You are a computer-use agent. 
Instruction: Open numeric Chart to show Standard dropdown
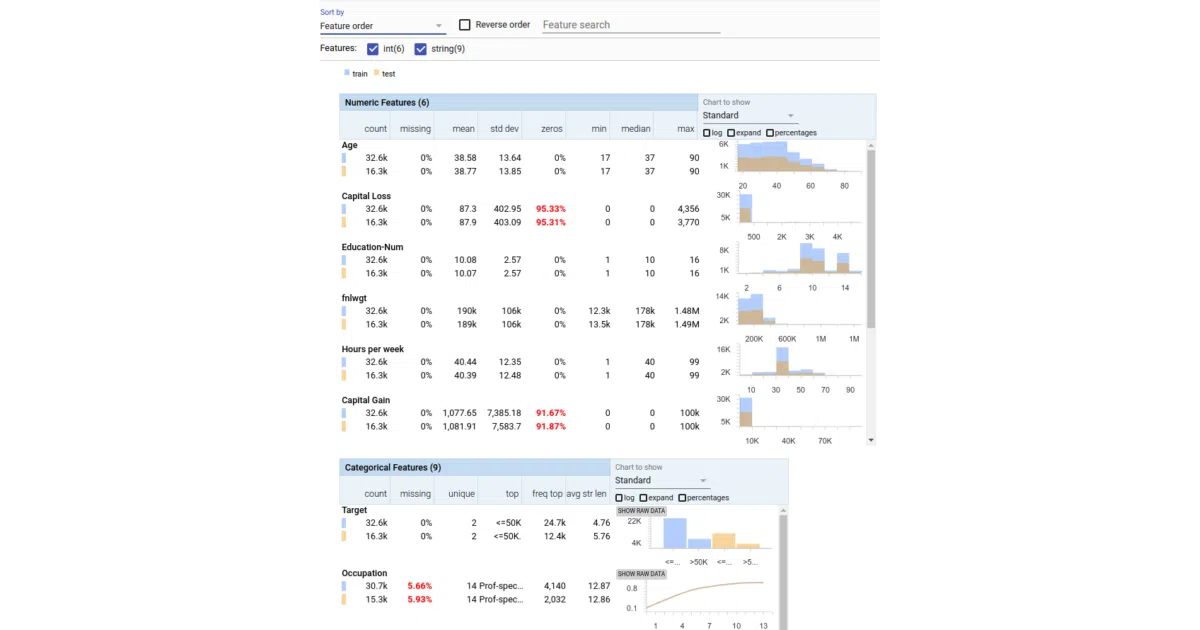[748, 116]
